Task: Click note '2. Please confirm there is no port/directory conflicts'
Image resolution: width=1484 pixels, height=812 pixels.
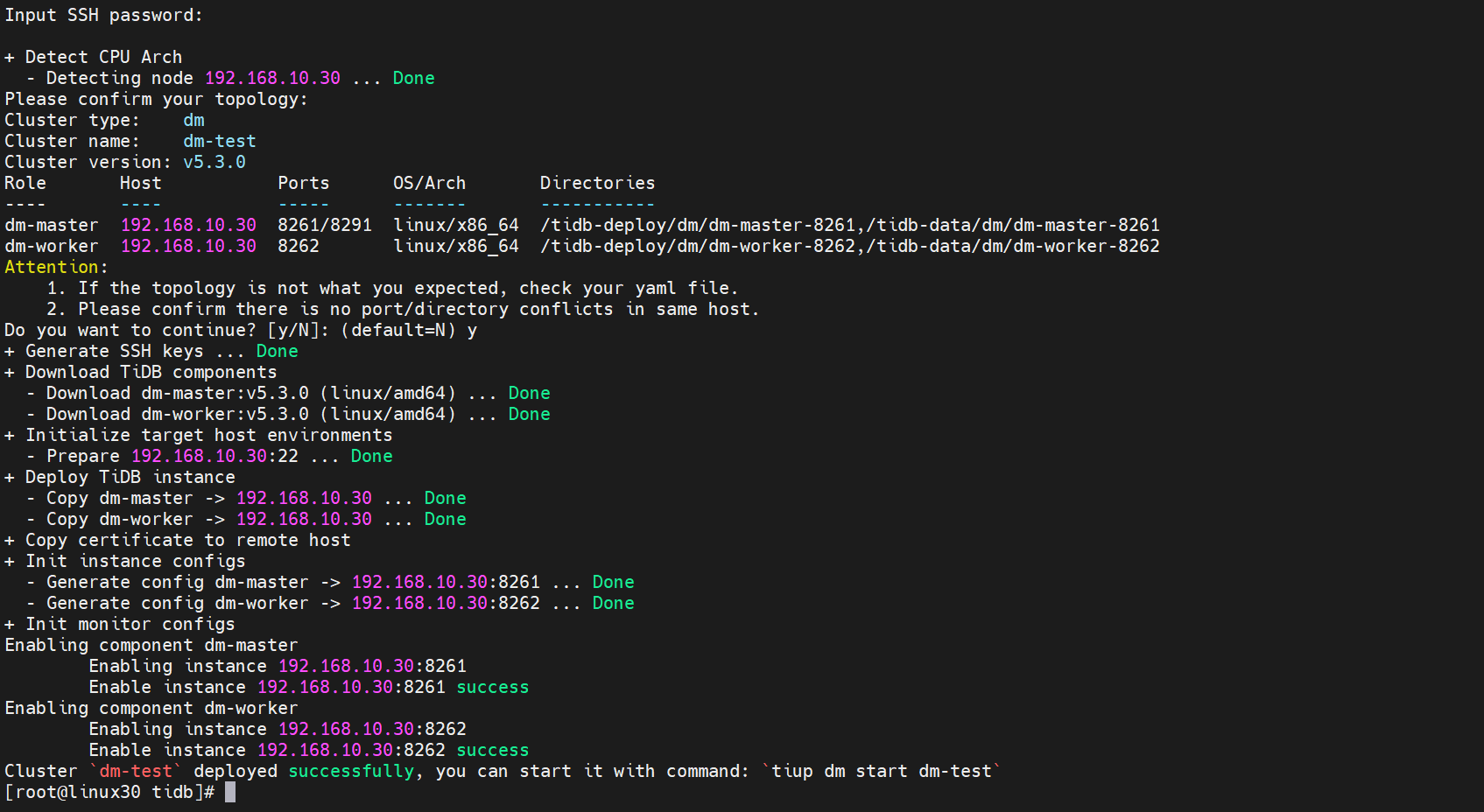Action: [404, 309]
